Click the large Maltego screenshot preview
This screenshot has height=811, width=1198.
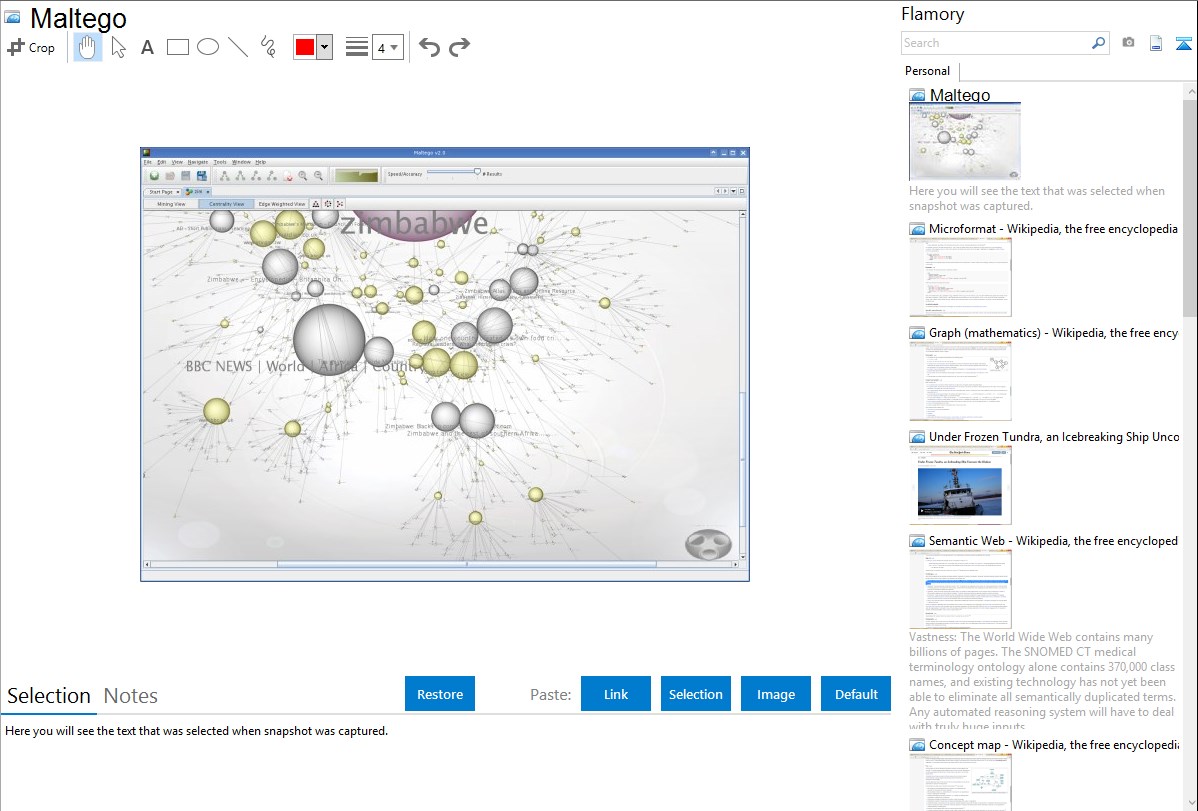tap(445, 364)
